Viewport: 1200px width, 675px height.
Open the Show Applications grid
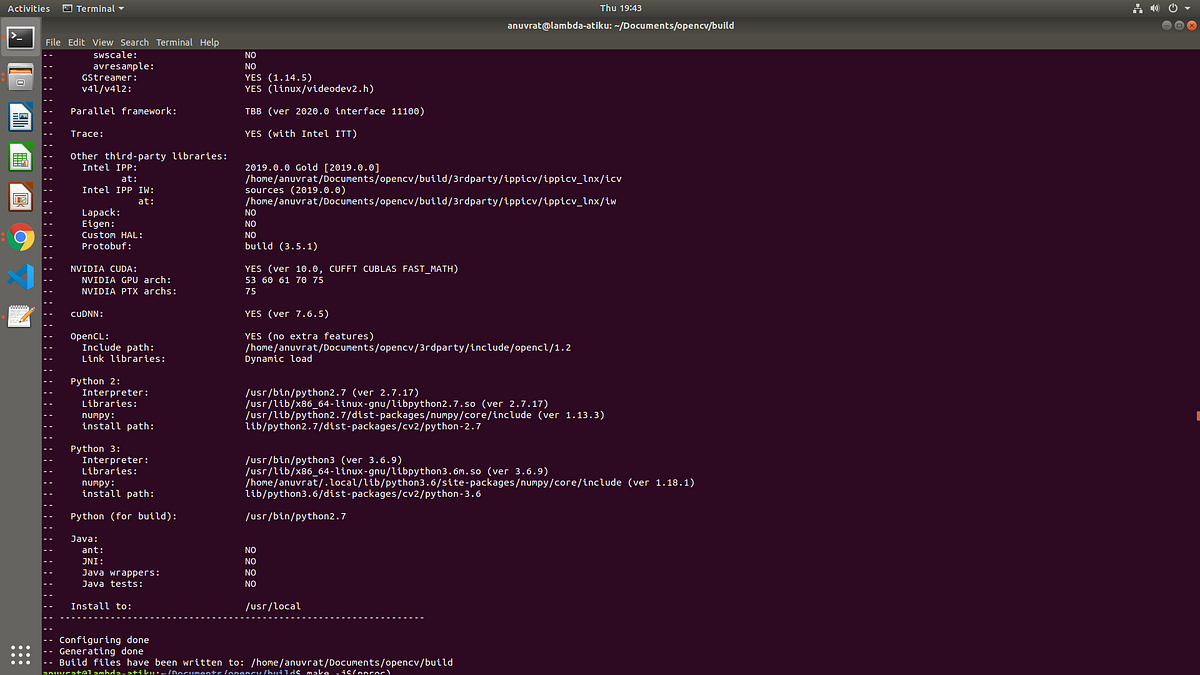[x=20, y=655]
